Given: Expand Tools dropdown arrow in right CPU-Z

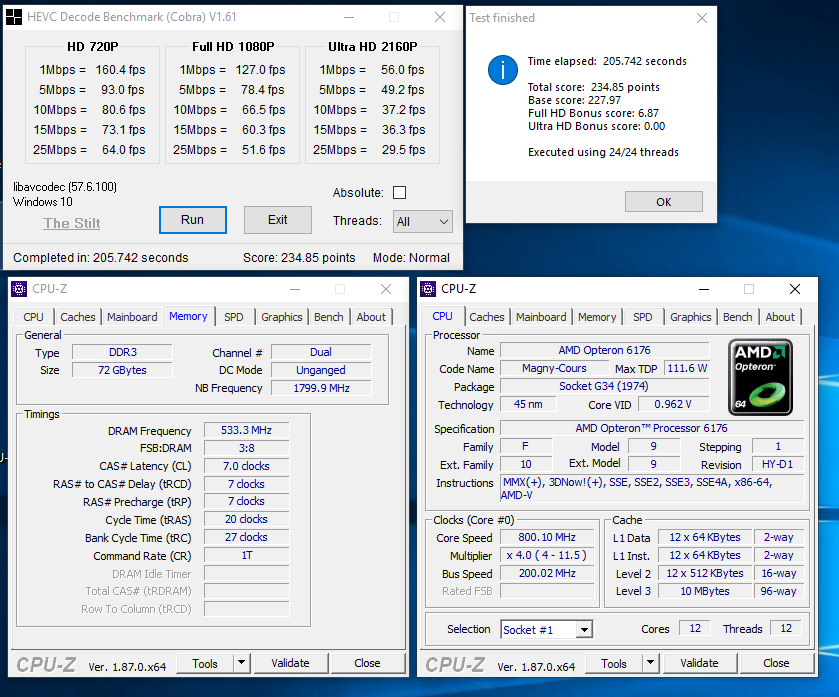Looking at the screenshot, I should pos(651,663).
